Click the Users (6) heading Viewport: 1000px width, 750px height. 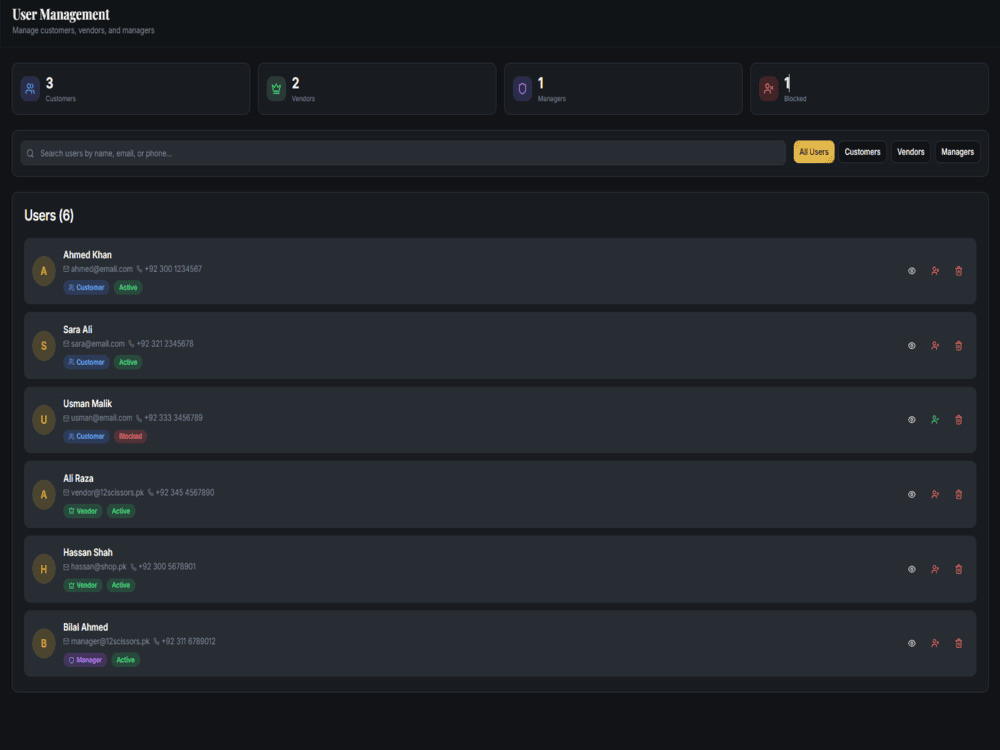[x=49, y=216]
